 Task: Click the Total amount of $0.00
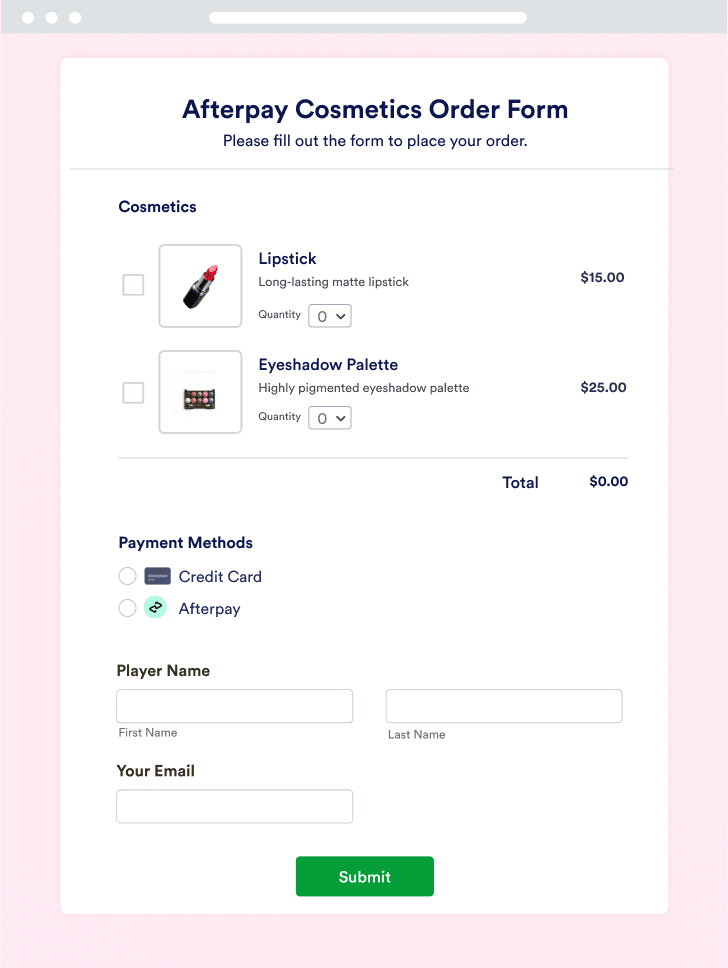pos(607,482)
